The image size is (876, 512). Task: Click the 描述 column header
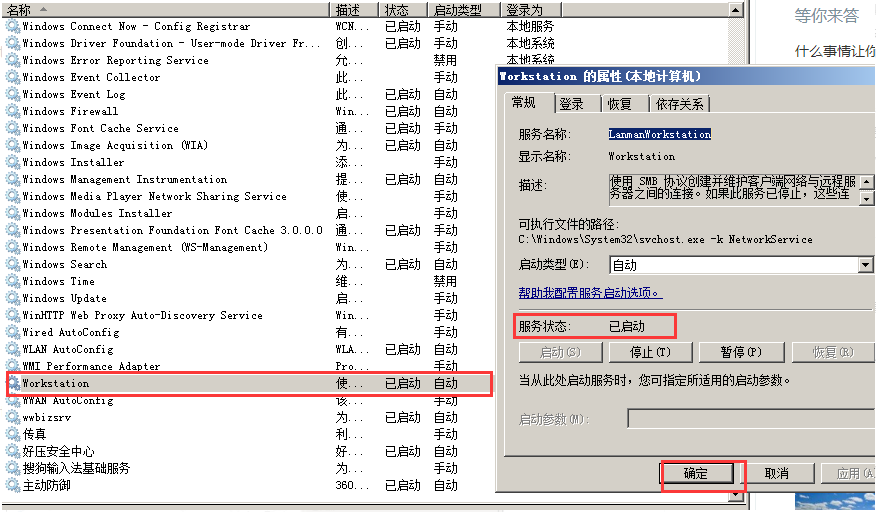pyautogui.click(x=355, y=10)
